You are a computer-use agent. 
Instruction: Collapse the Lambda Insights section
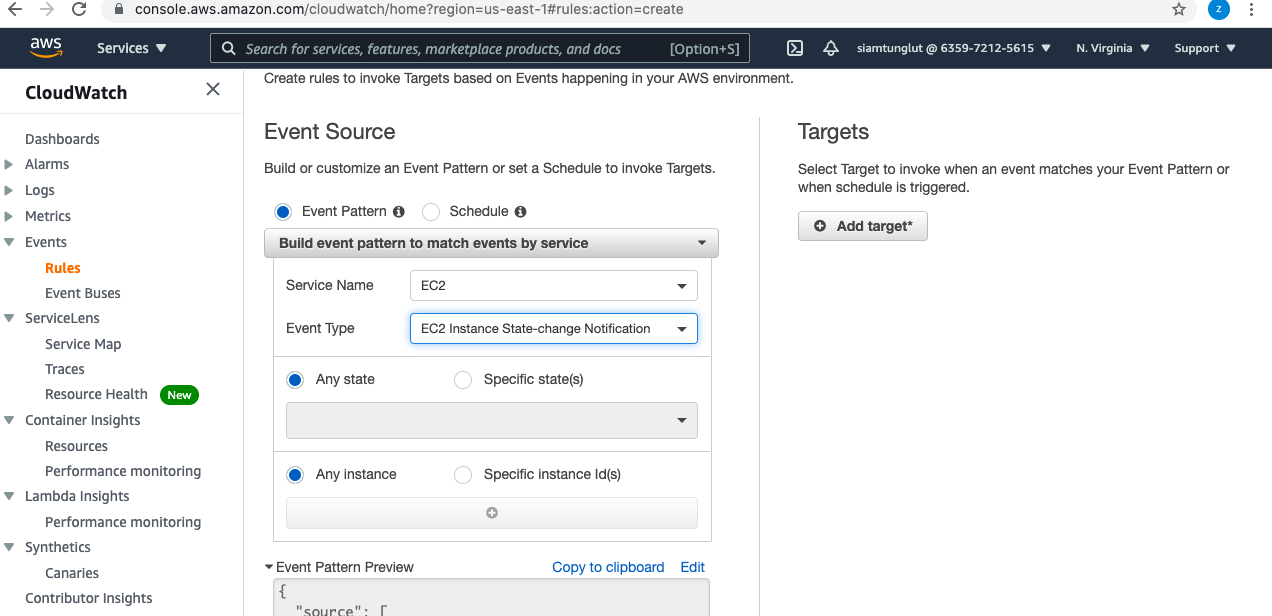[x=9, y=496]
